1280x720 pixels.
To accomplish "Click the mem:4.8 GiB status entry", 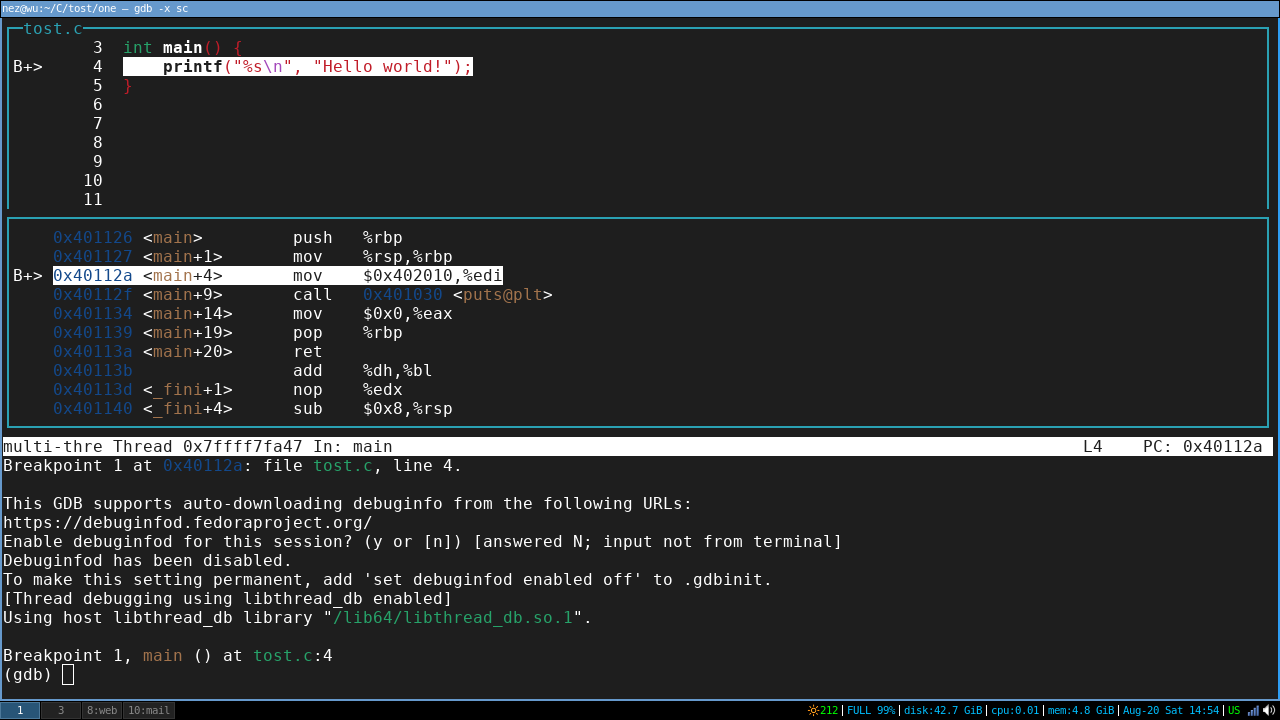I will coord(1081,710).
